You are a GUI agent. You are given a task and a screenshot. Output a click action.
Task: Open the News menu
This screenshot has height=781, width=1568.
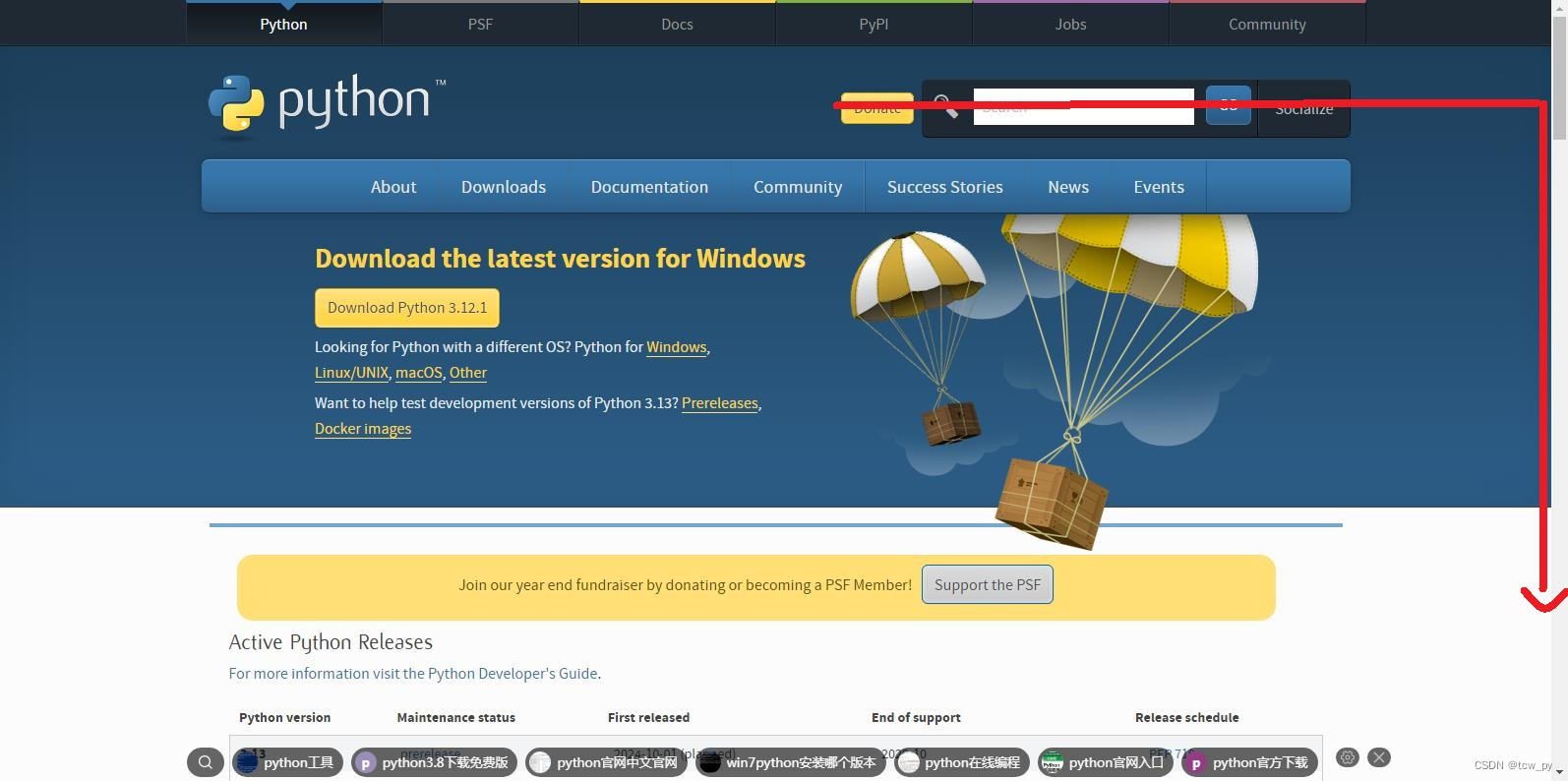click(x=1068, y=187)
